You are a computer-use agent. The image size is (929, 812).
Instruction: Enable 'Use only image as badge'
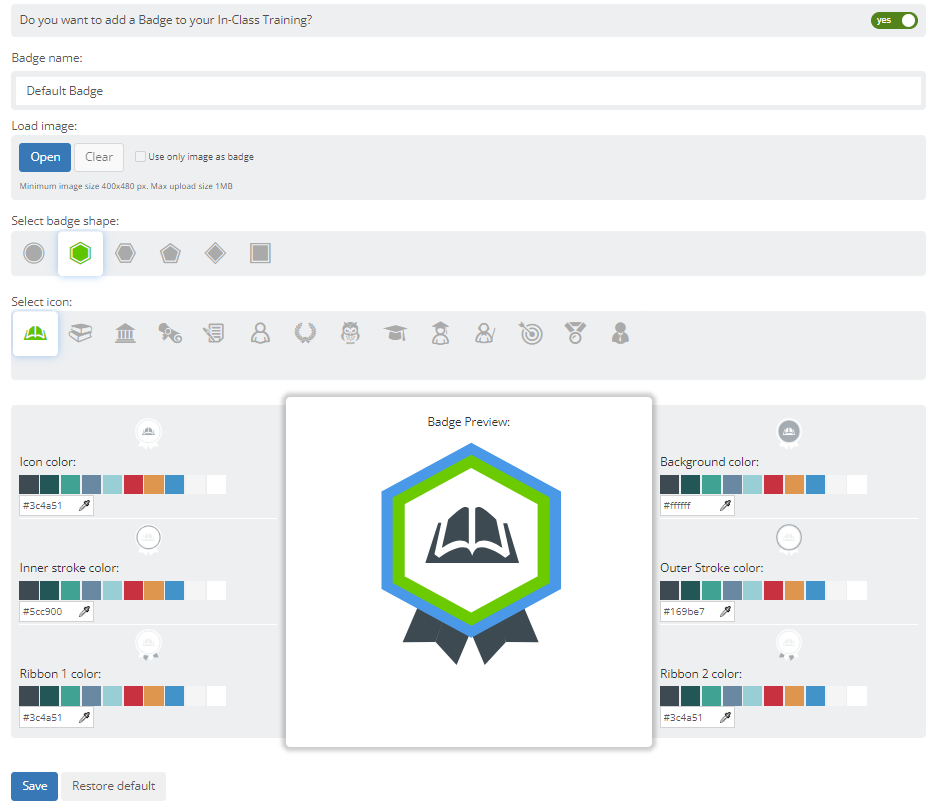140,156
